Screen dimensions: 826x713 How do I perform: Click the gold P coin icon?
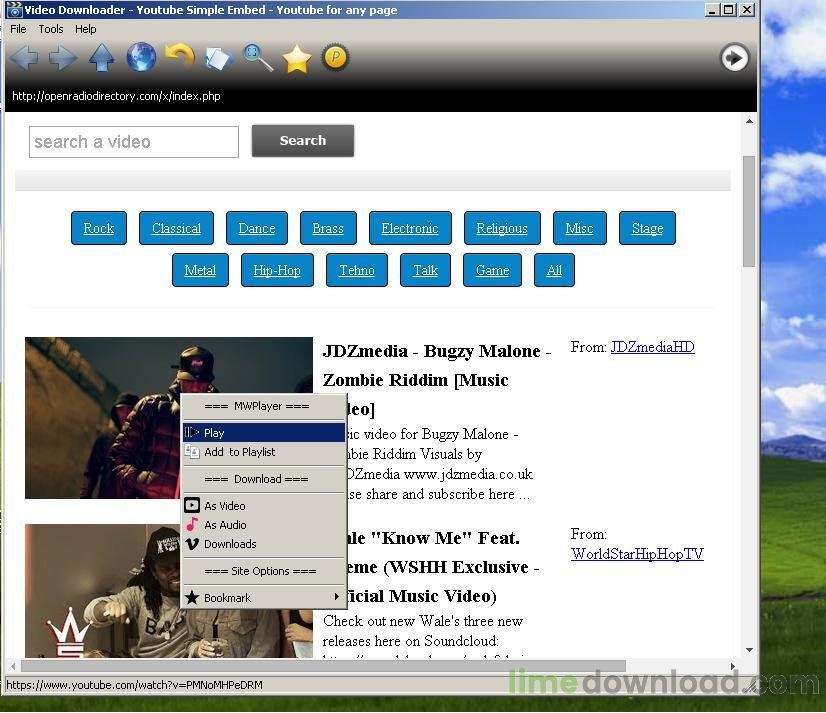[x=335, y=58]
